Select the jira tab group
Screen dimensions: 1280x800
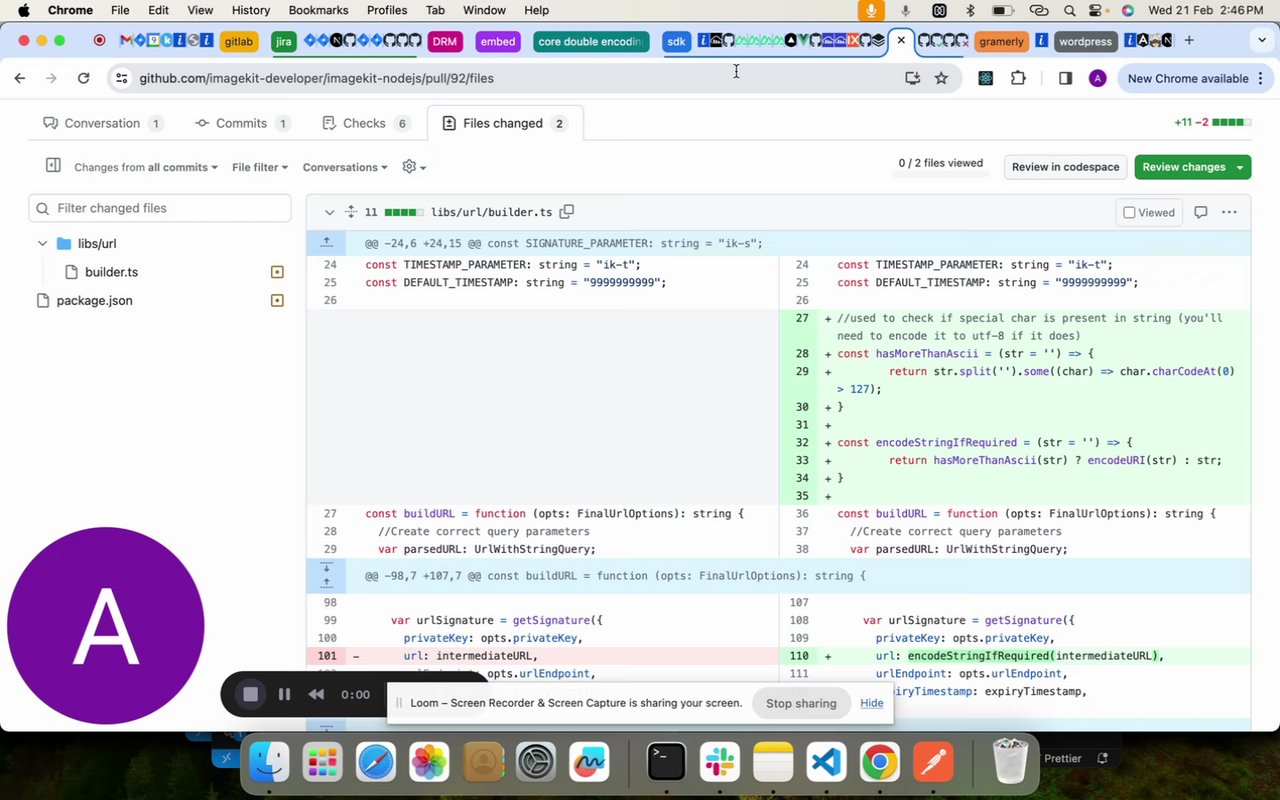point(284,41)
